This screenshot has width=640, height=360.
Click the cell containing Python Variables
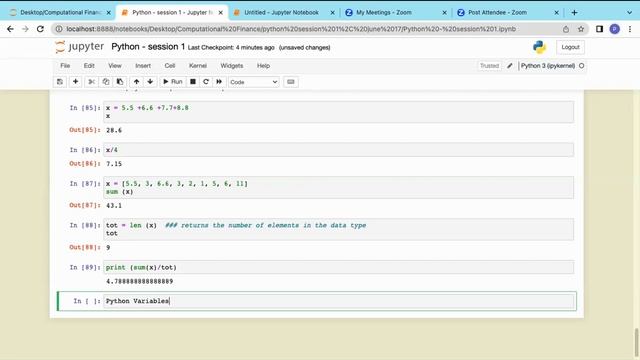pyautogui.click(x=339, y=301)
